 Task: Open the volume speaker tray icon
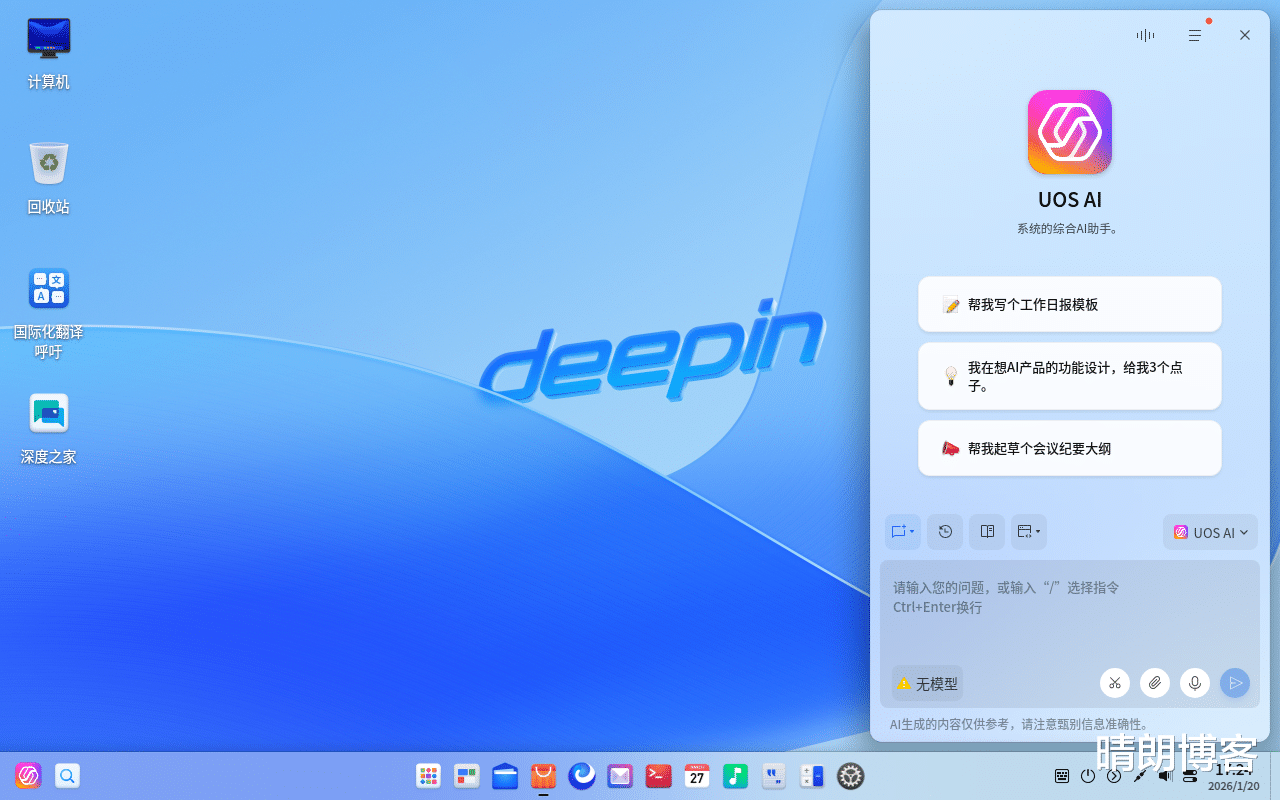point(1165,776)
